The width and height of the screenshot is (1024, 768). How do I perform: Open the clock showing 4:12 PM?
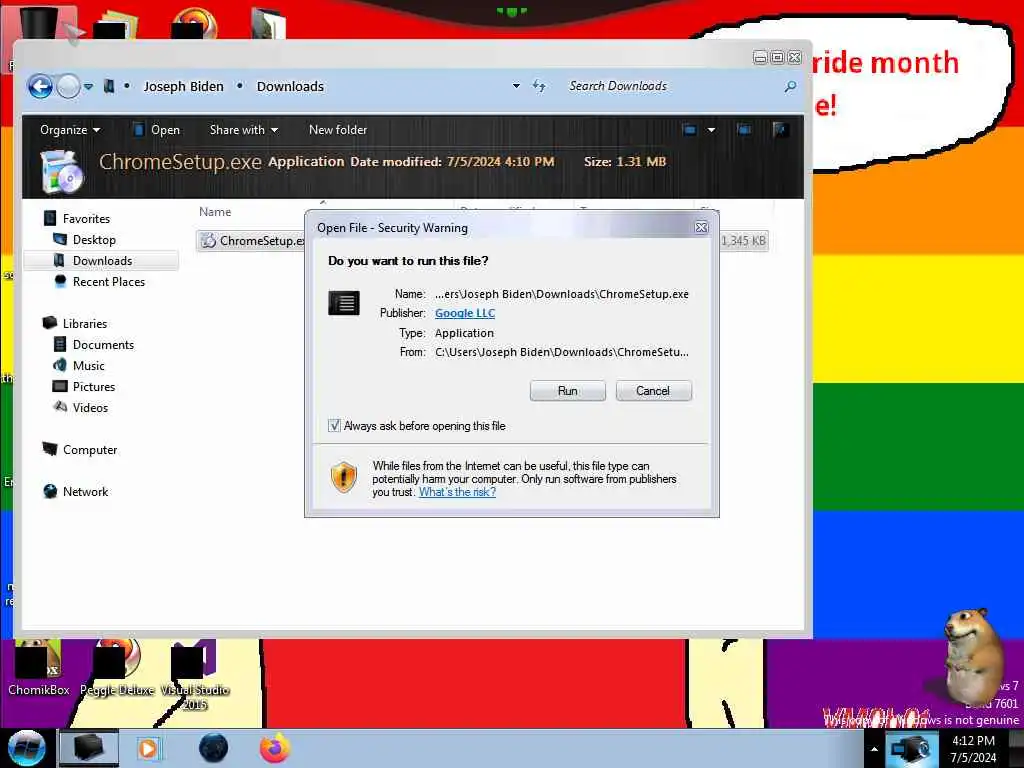coord(974,749)
